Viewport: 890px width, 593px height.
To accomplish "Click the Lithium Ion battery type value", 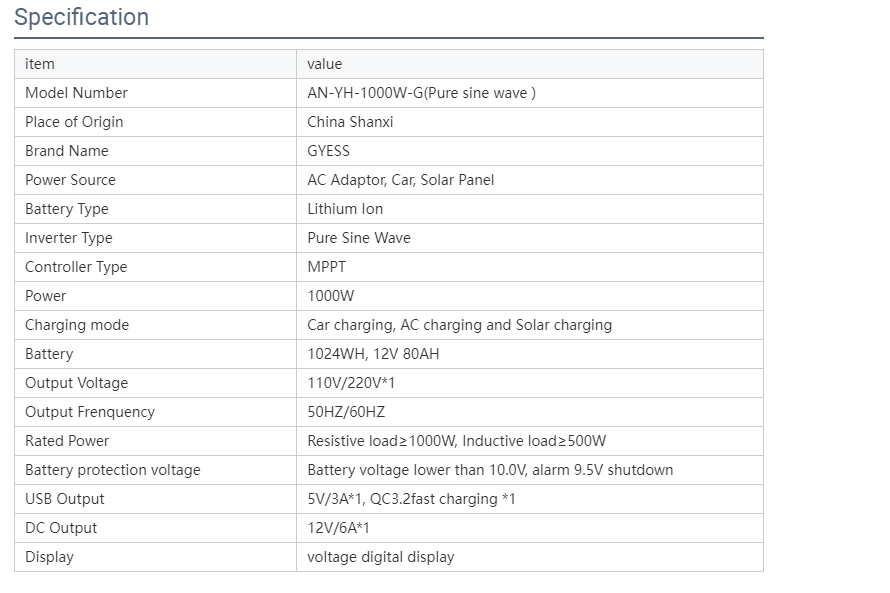I will tap(345, 209).
